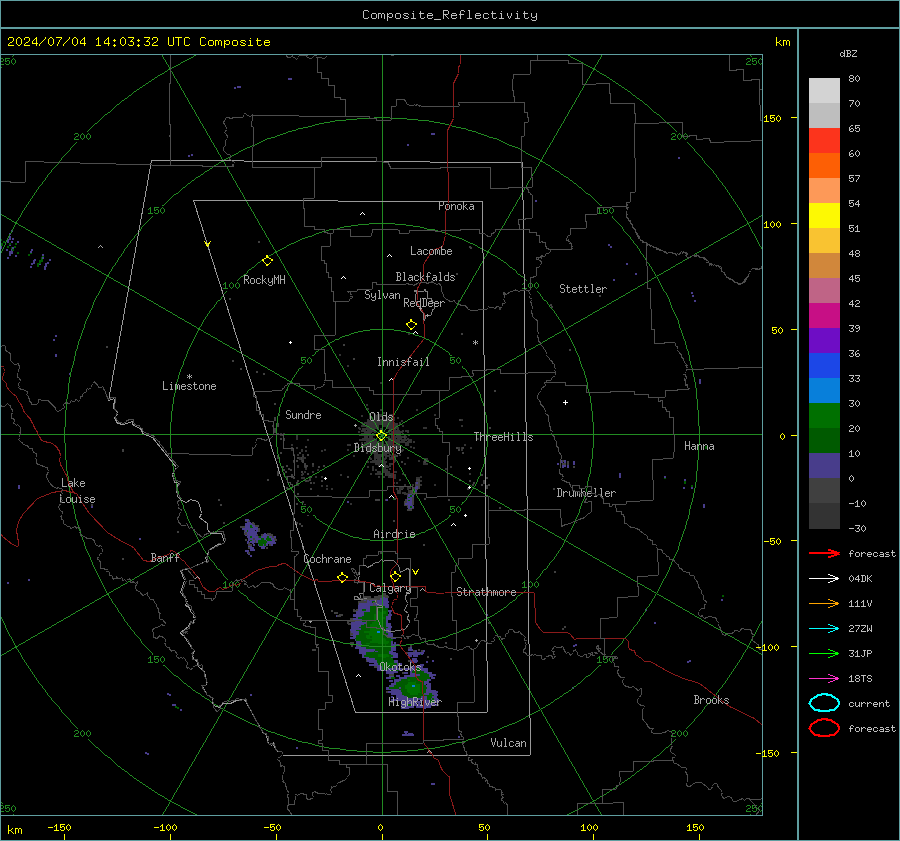Click the yellow radar-center diamond near Olds

pyautogui.click(x=381, y=436)
